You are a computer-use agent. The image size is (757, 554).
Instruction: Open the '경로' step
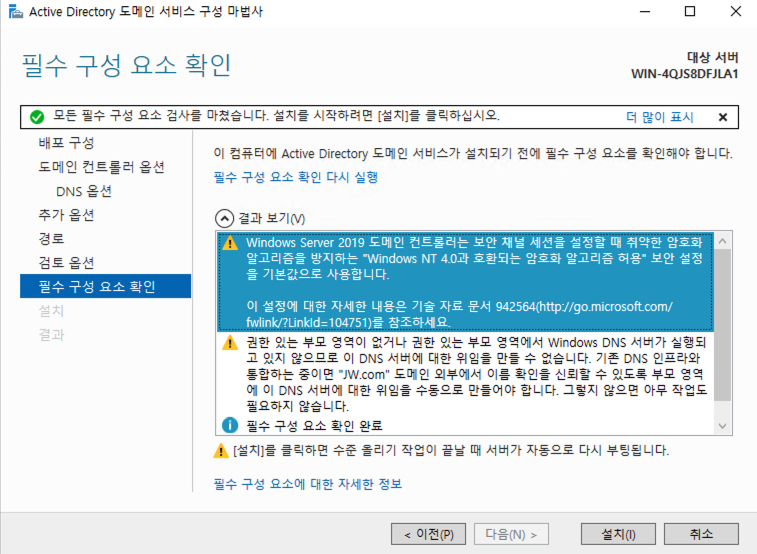point(51,238)
